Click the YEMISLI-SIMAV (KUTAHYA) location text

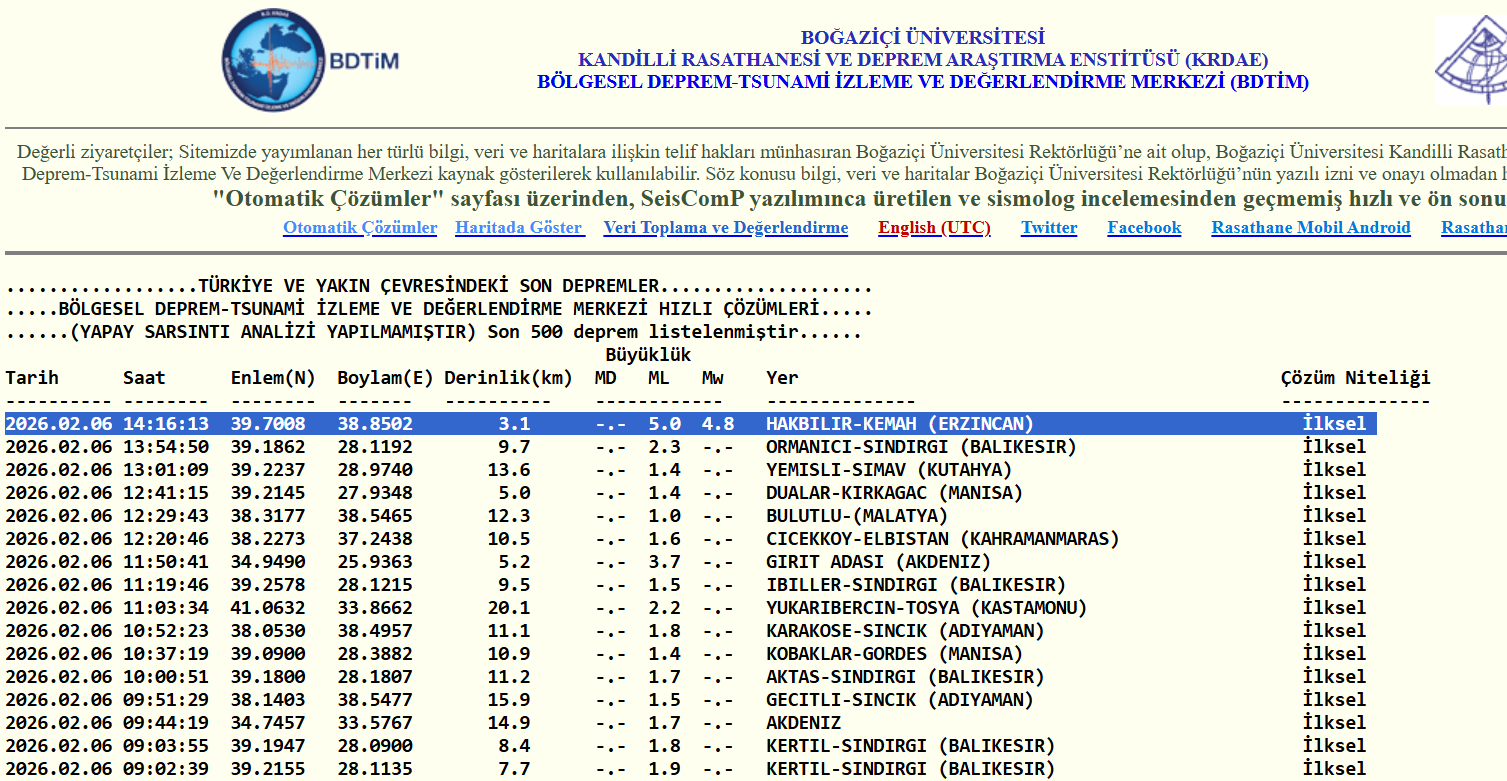(x=889, y=470)
